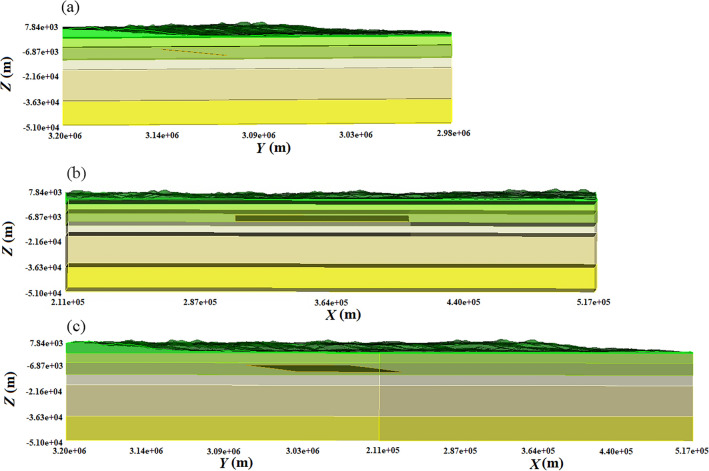This screenshot has height=471, width=709.
Task: Click the panel label (b)
Action: 76,174
